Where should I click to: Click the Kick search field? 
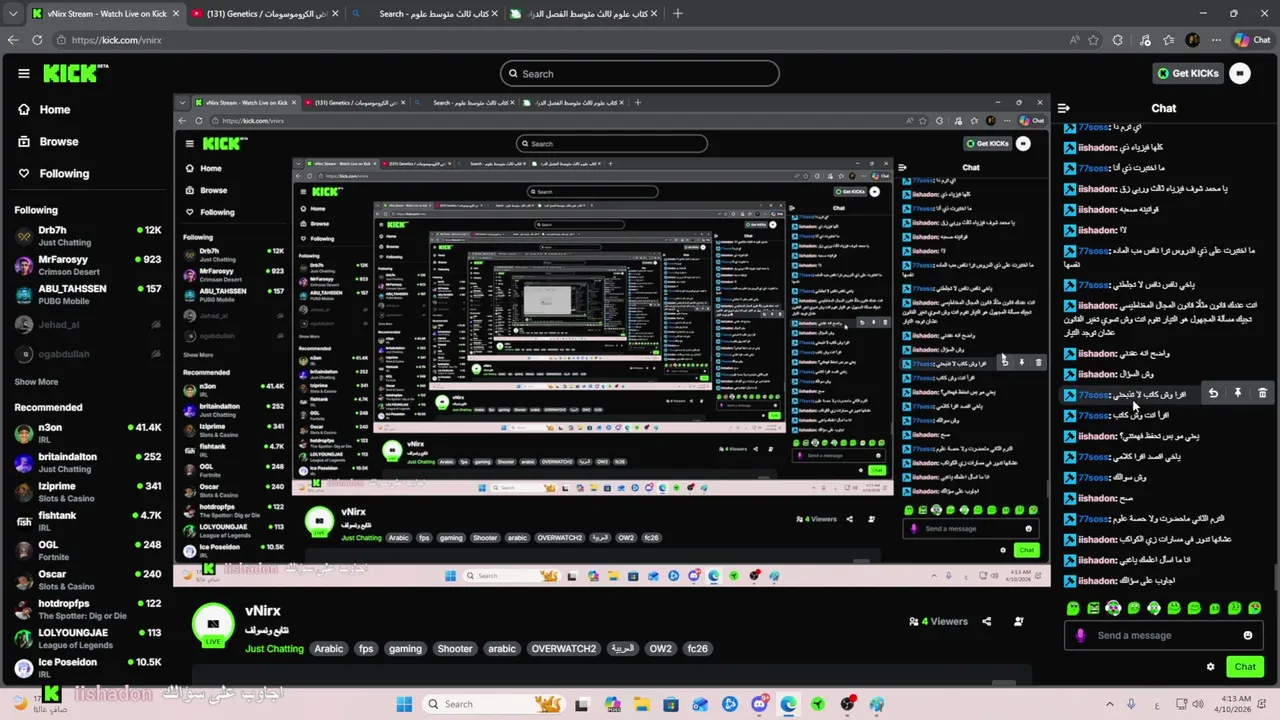[x=640, y=73]
